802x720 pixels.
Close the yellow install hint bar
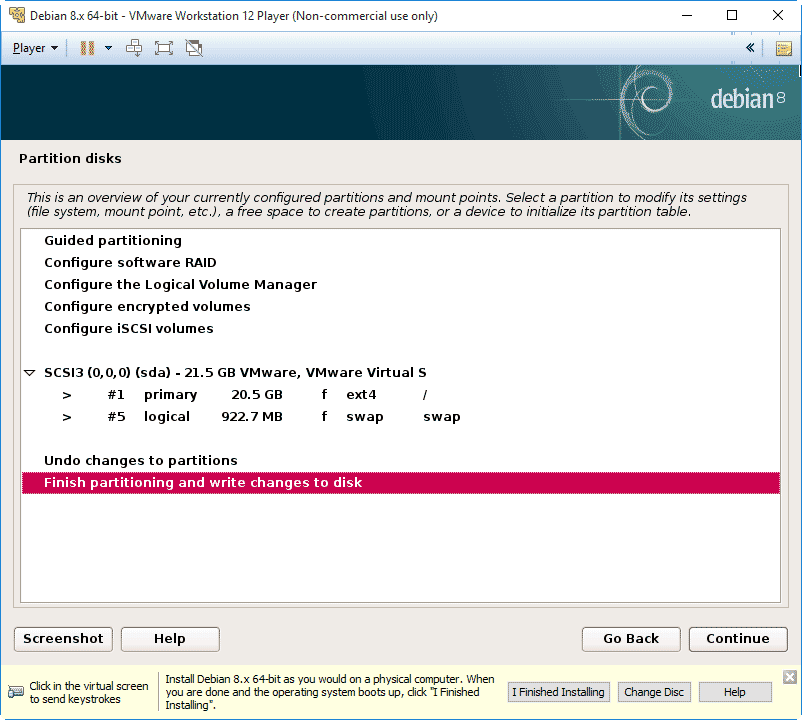(789, 677)
